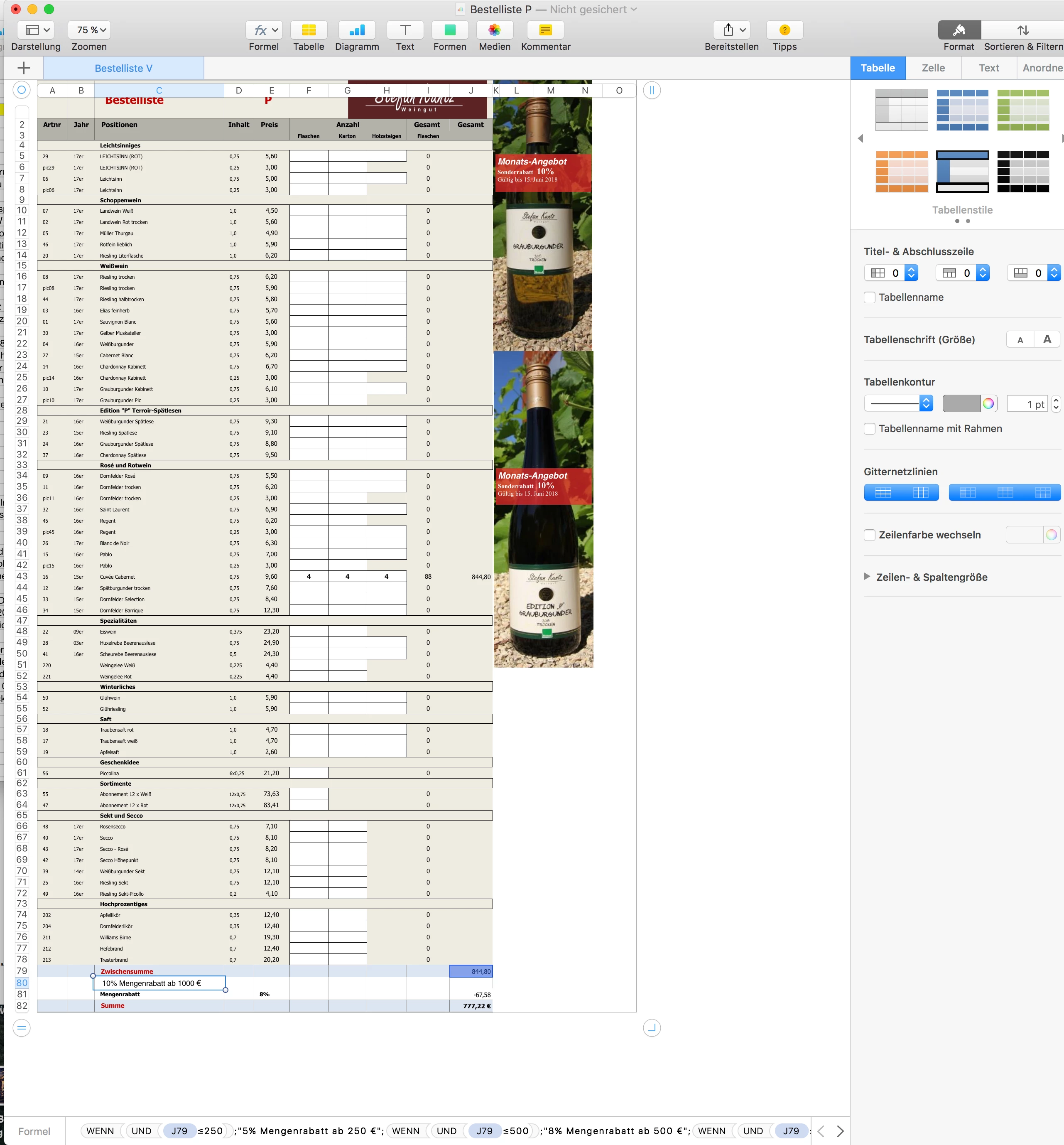This screenshot has height=1145, width=1064.
Task: Open the Formen shapes icon
Action: [450, 30]
